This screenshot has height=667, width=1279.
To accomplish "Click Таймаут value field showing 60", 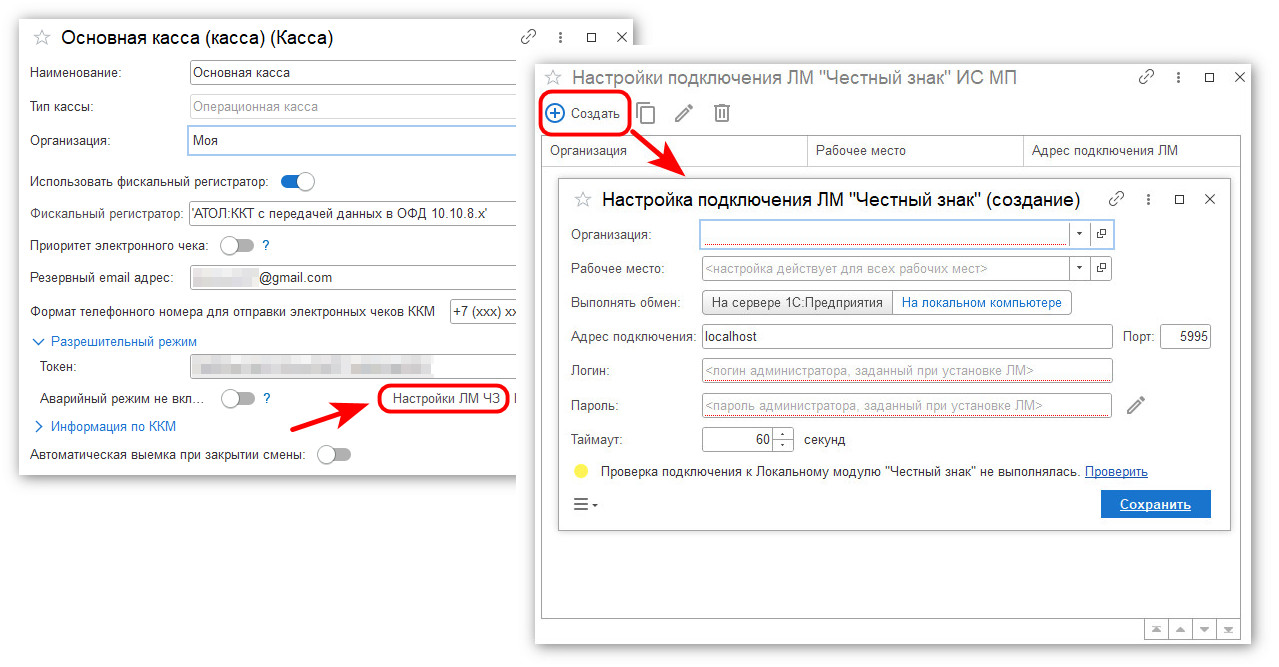I will [738, 439].
